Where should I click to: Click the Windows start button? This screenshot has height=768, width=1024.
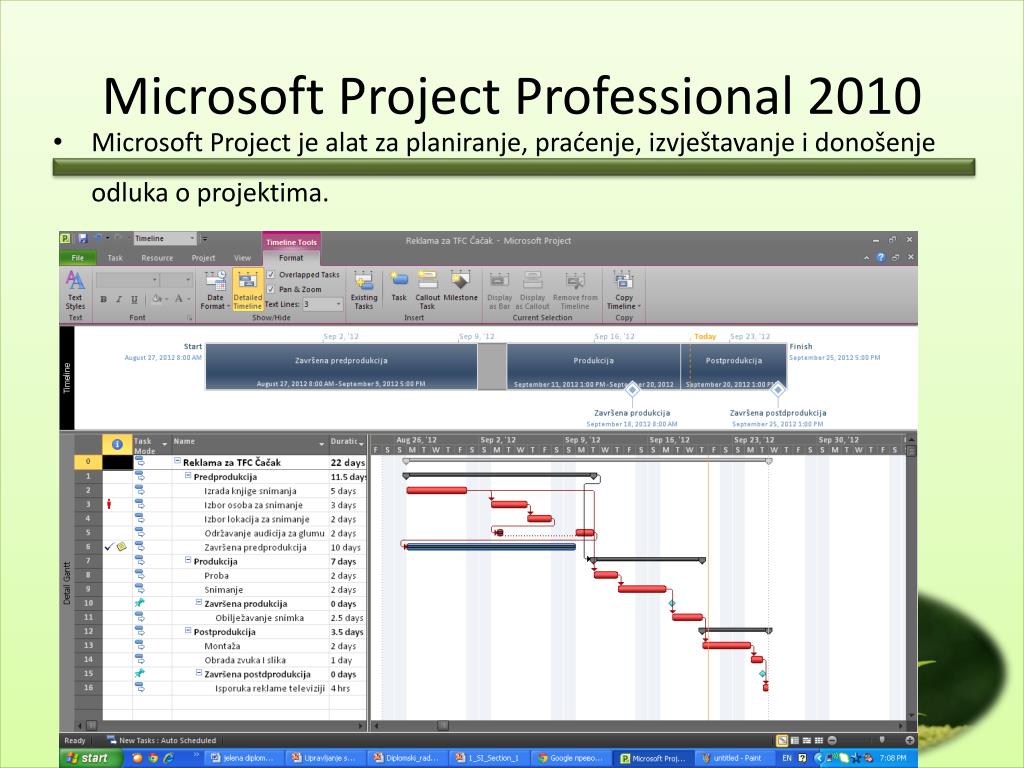click(x=92, y=758)
